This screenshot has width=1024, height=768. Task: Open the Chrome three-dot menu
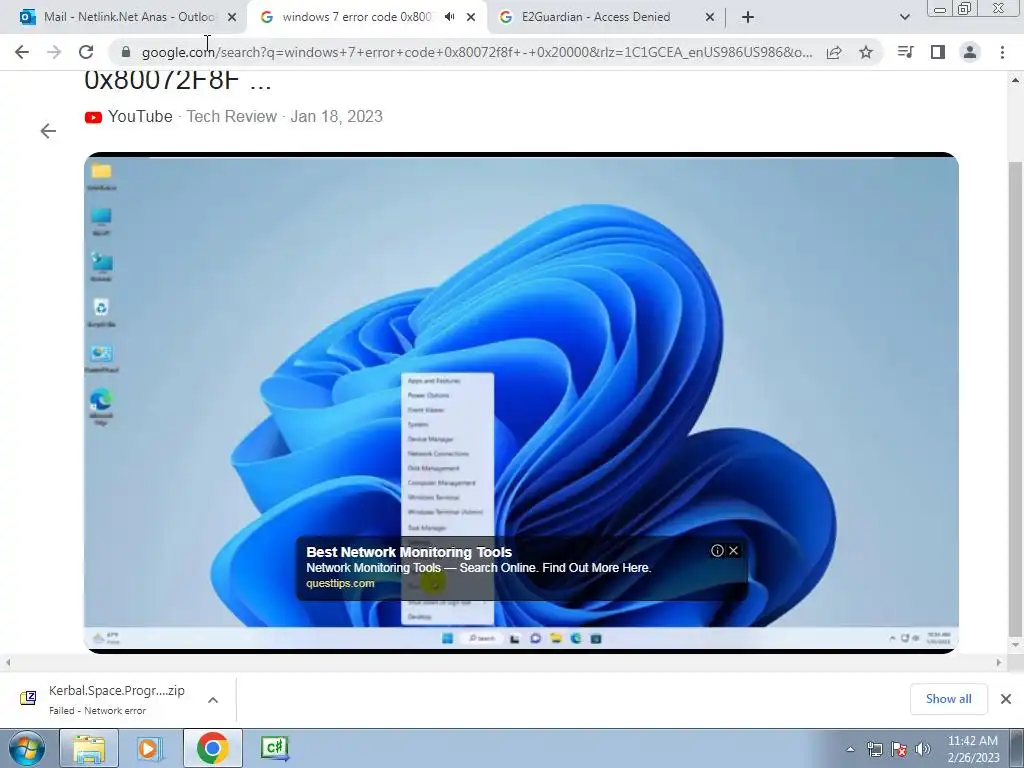pos(1002,52)
